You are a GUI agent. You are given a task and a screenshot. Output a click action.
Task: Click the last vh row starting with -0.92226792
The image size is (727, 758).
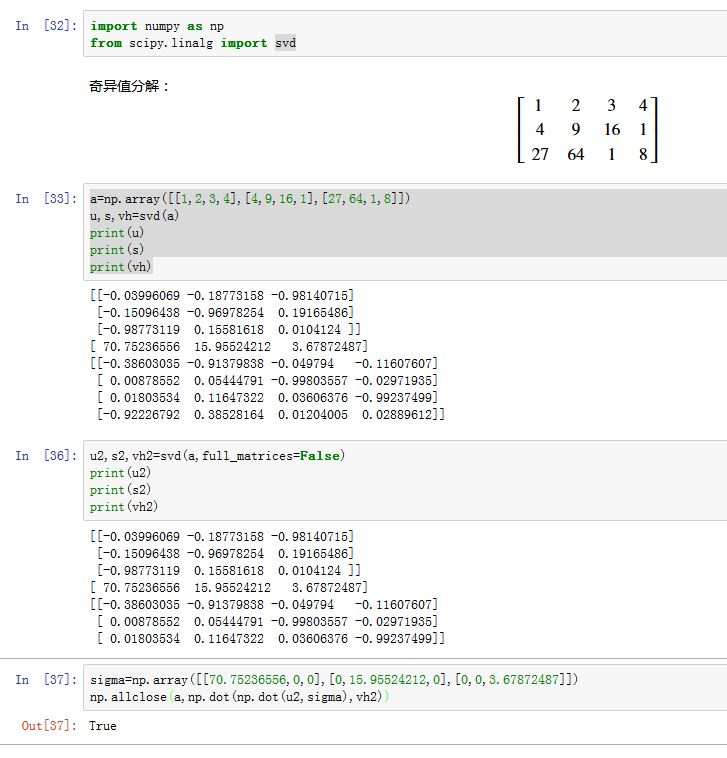point(268,414)
